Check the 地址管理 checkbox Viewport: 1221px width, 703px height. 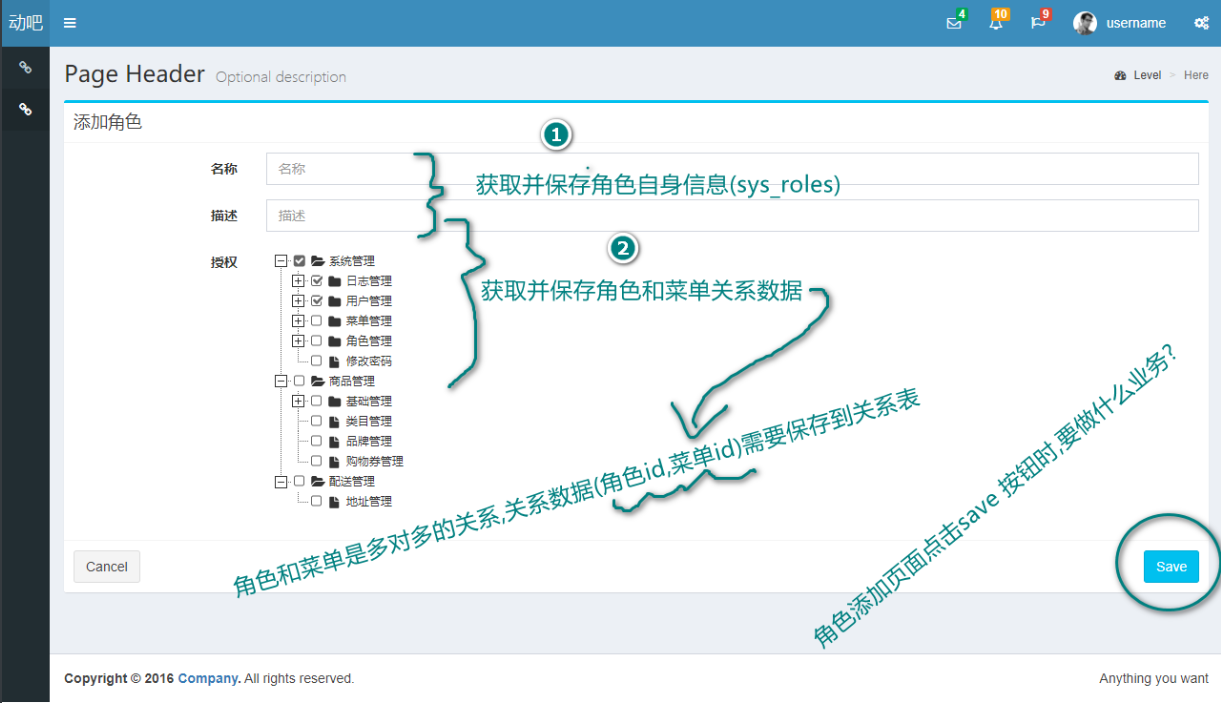(x=317, y=501)
